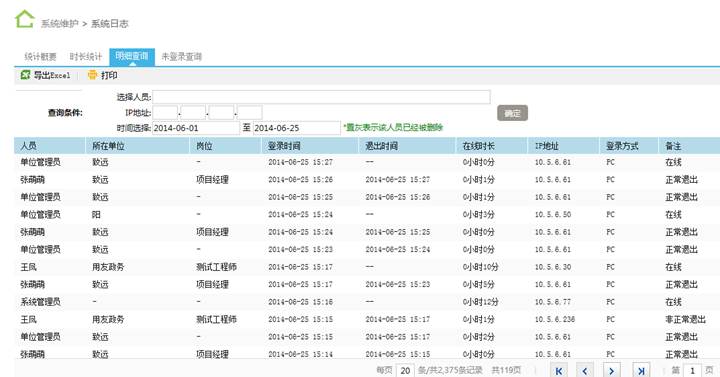Click total pages text 共119页
The height and width of the screenshot is (377, 720).
click(506, 370)
